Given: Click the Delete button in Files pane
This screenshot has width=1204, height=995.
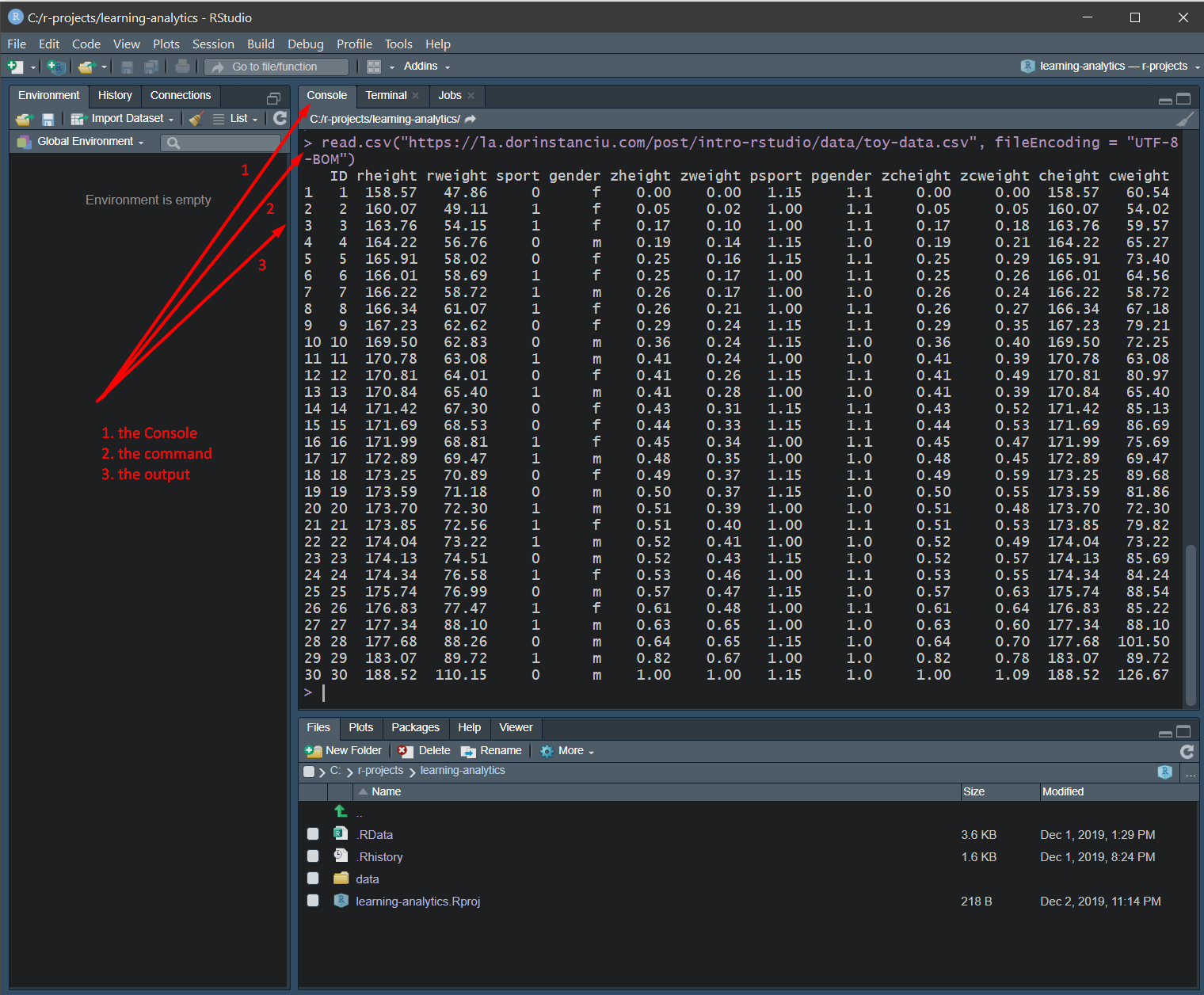Looking at the screenshot, I should pos(424,751).
